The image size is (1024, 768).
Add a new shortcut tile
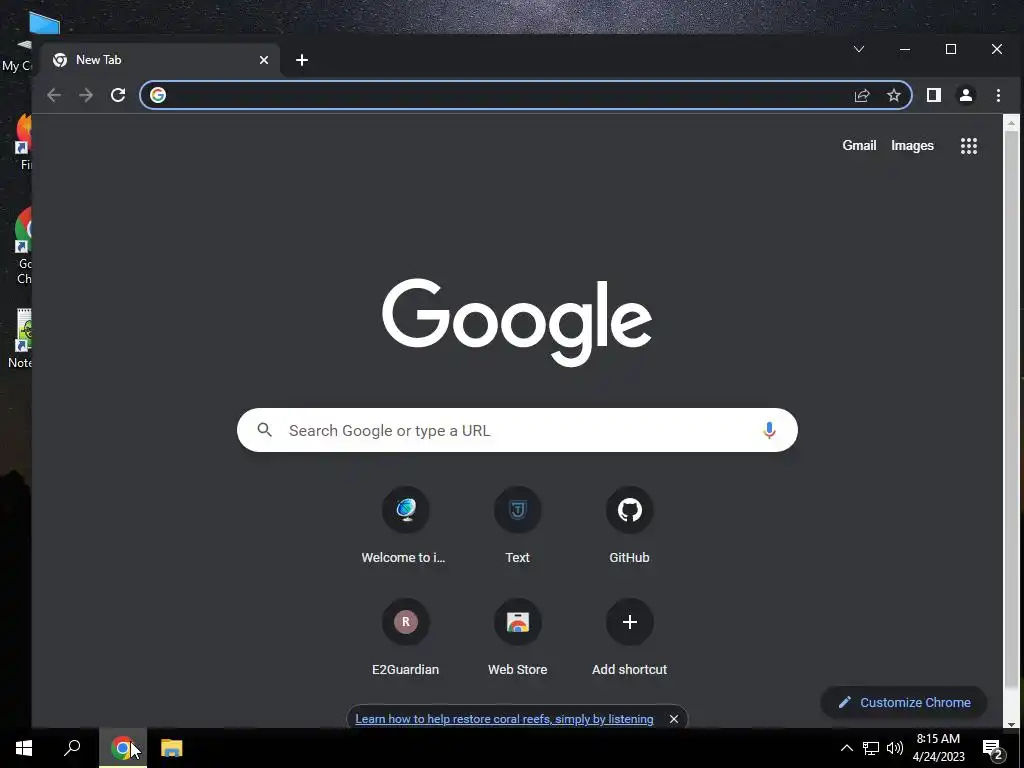point(630,637)
